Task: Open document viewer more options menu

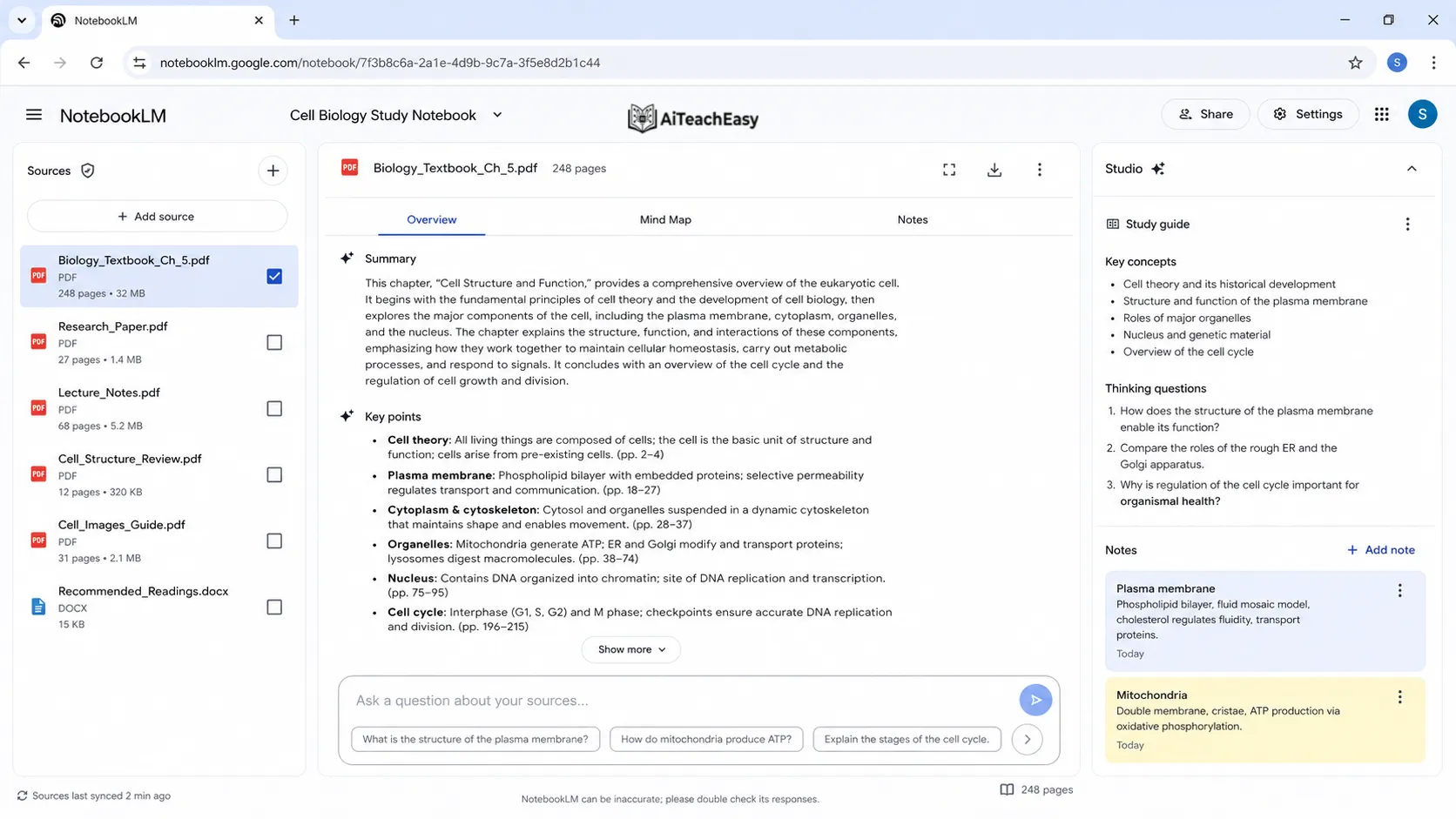Action: 1039,170
